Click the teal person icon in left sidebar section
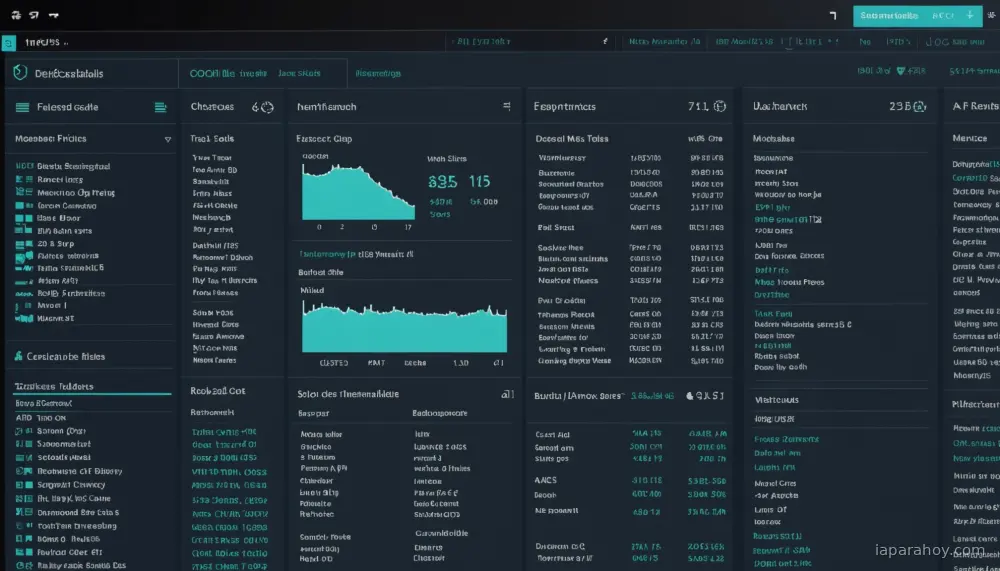1000x571 pixels. click(18, 356)
